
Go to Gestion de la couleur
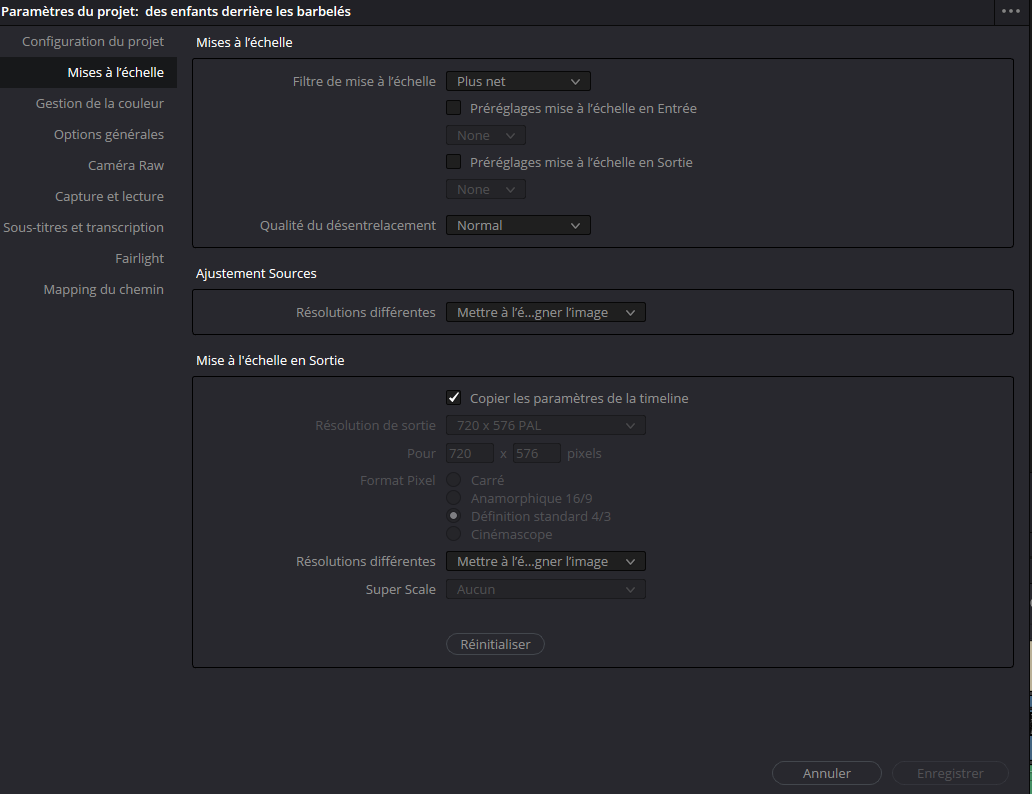click(99, 103)
